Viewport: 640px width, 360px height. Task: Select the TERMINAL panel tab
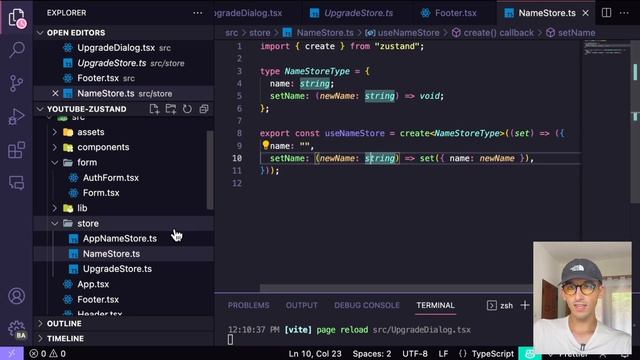point(436,305)
